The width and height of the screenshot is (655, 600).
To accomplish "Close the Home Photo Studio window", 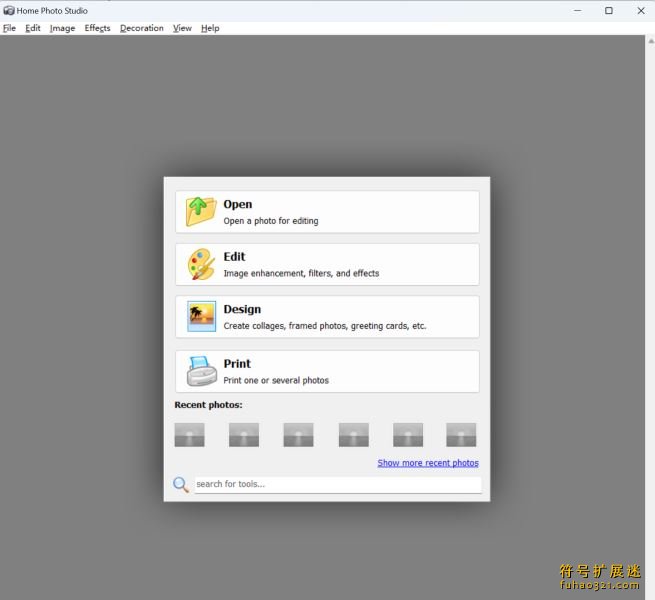I will pos(641,10).
